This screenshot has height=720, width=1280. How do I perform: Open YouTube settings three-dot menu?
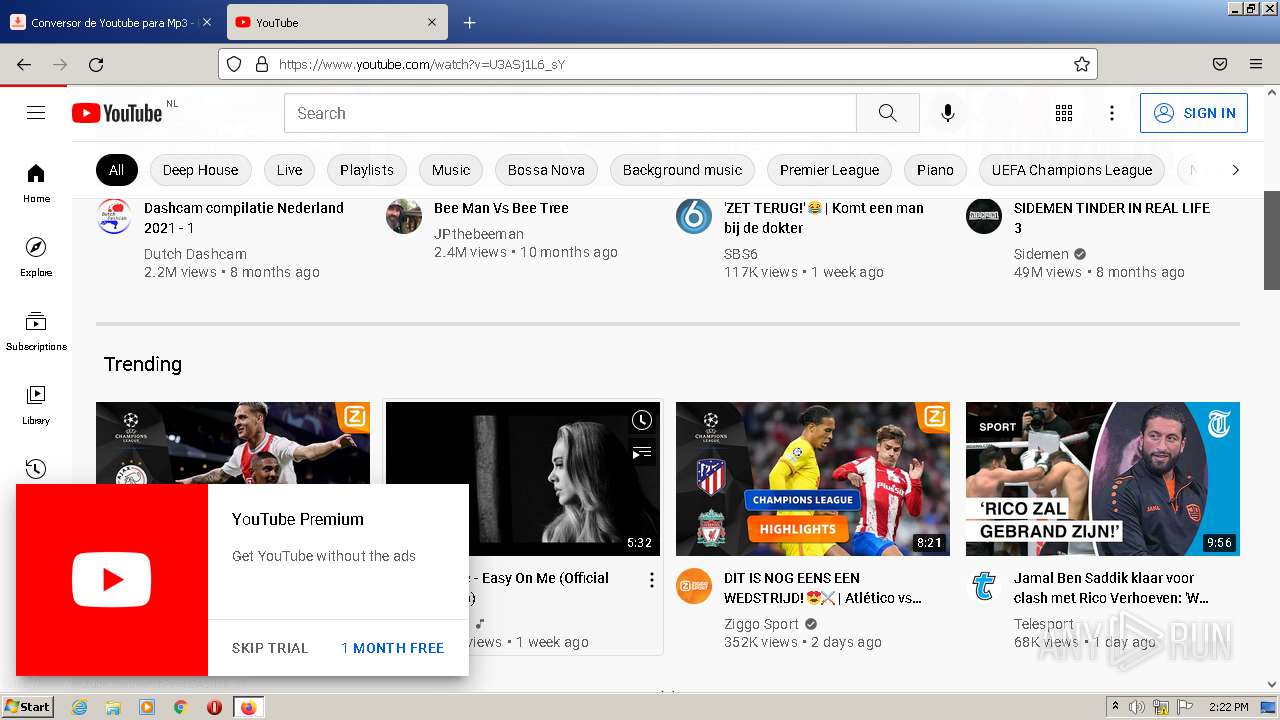click(x=1112, y=113)
